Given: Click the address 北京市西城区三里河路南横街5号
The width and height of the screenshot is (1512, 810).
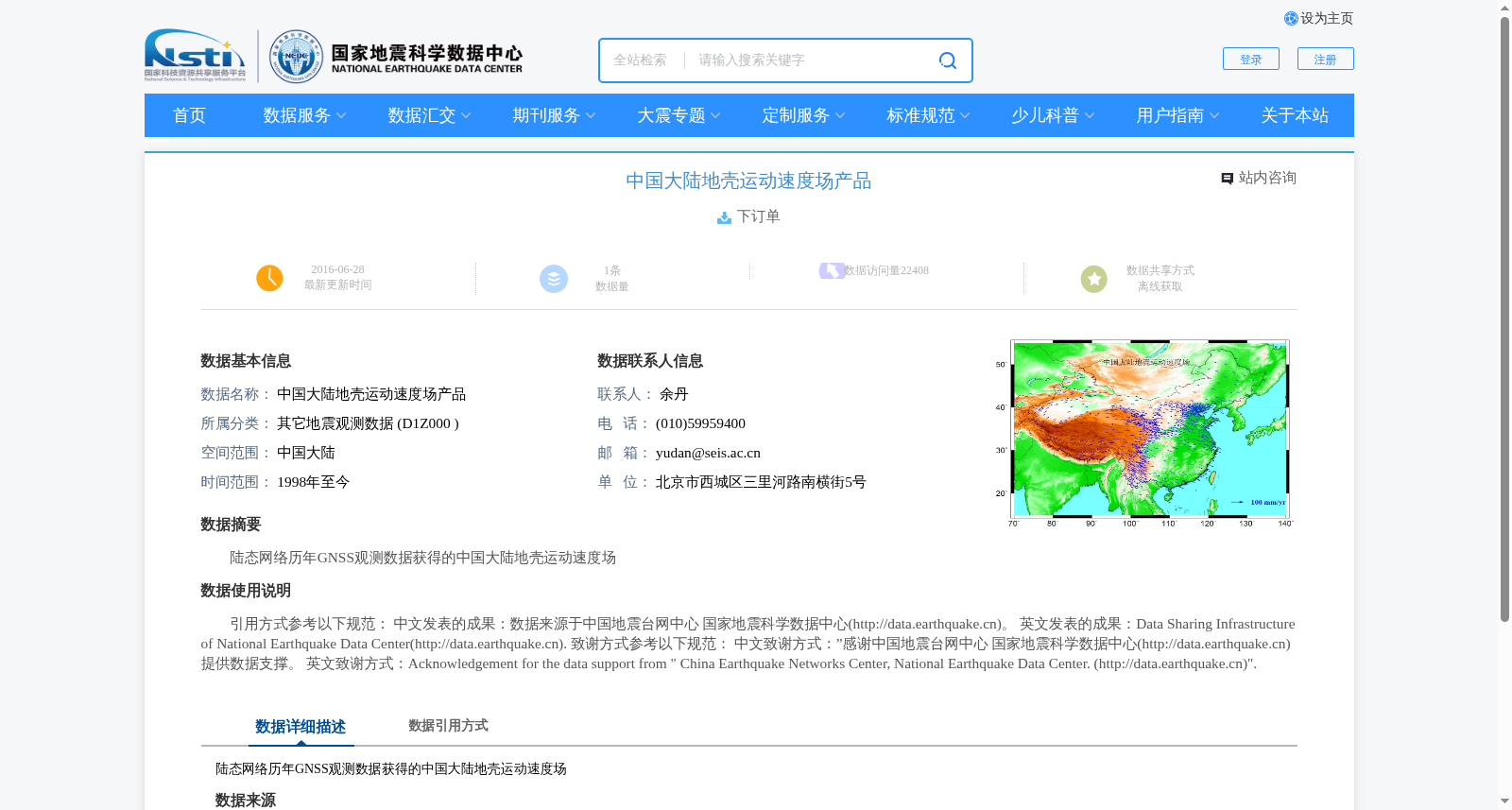Looking at the screenshot, I should point(761,483).
